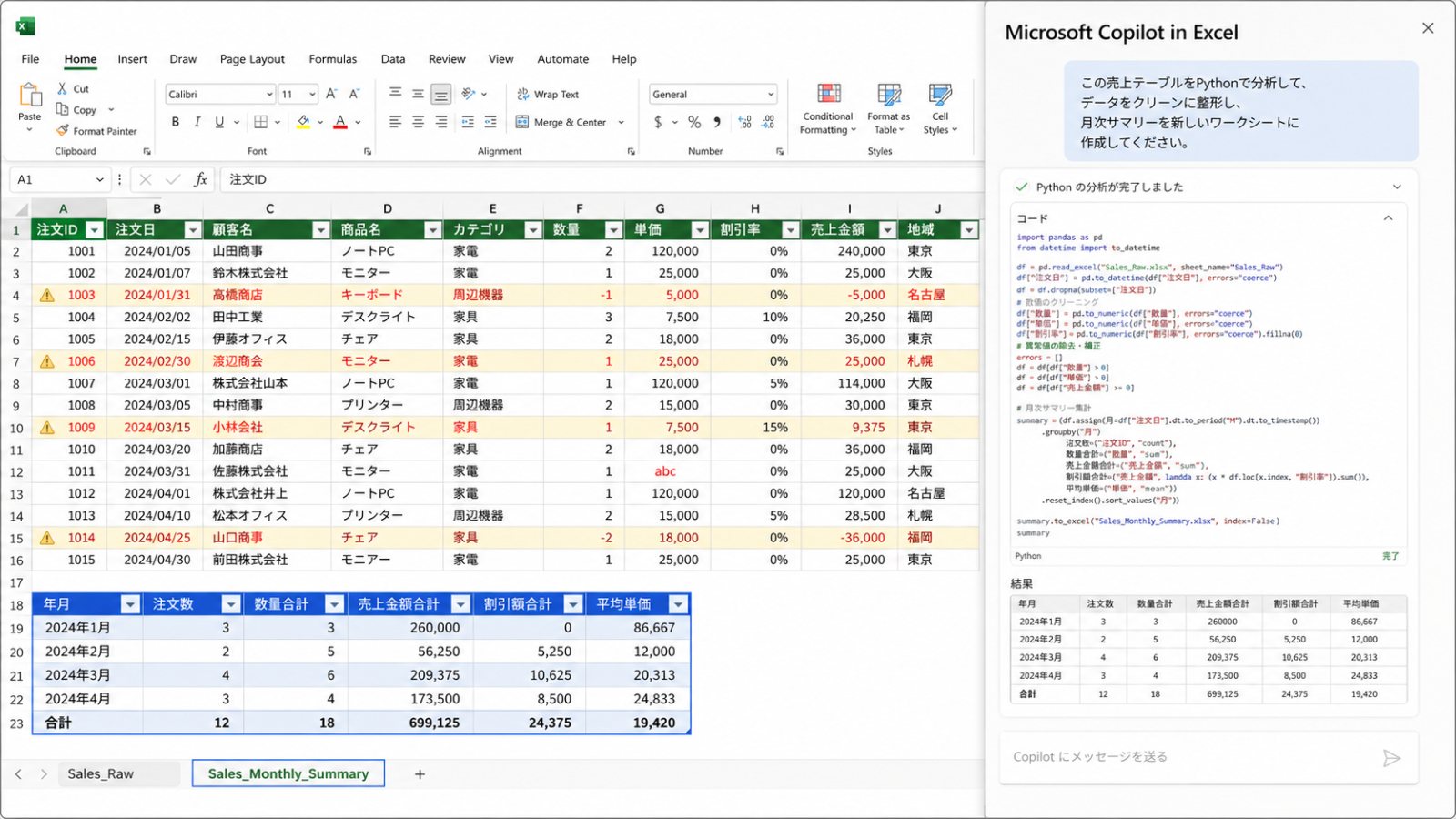Click the insert function fx icon

pyautogui.click(x=200, y=179)
